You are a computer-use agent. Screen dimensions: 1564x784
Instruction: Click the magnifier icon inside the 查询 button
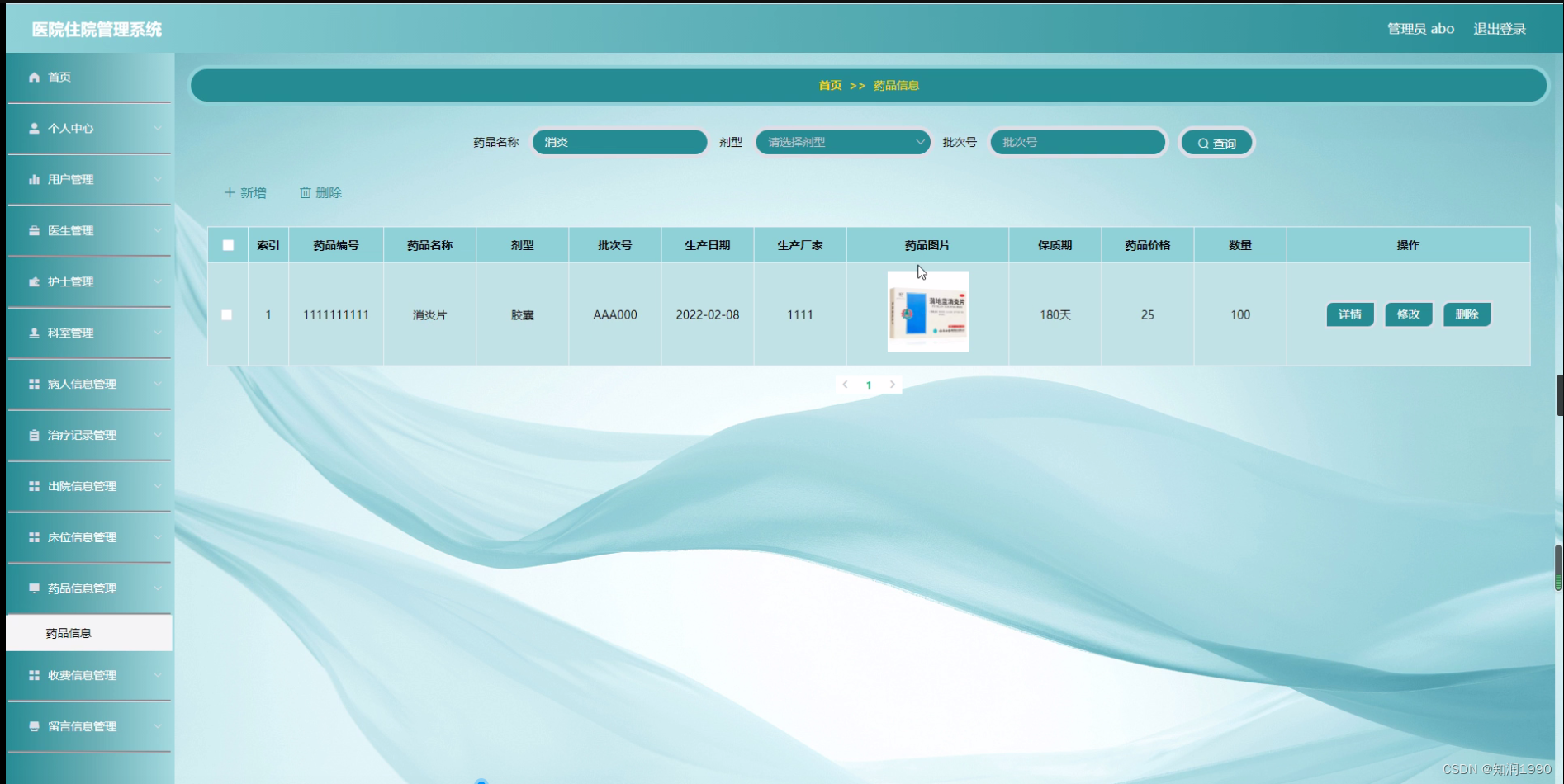click(x=1204, y=142)
